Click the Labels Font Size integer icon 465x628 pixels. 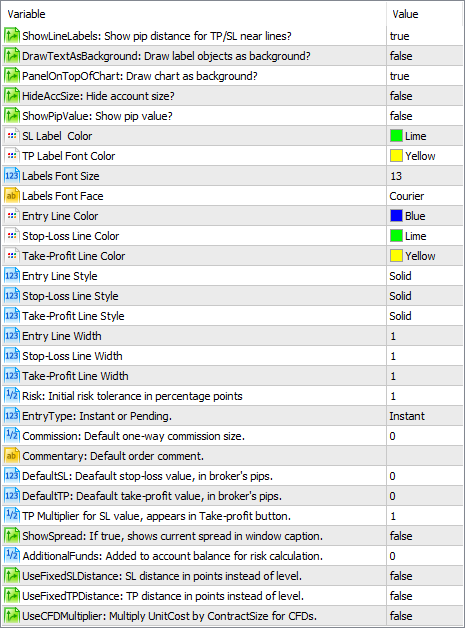[12, 176]
